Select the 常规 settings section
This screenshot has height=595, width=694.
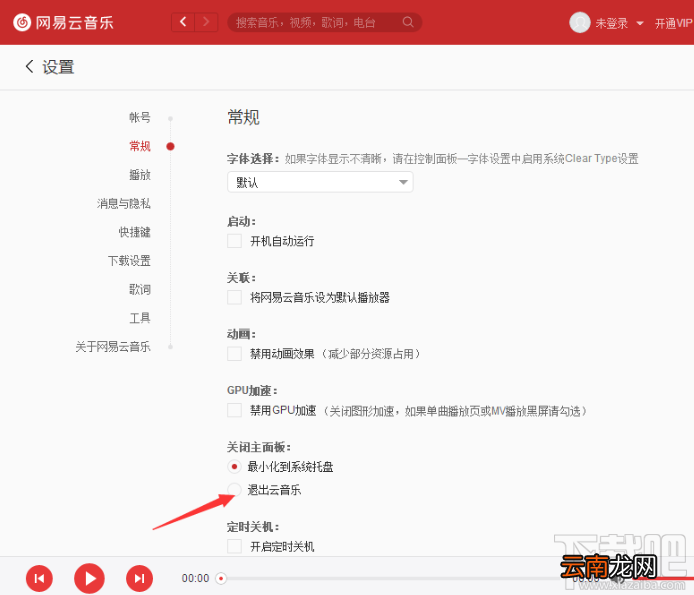pyautogui.click(x=140, y=146)
